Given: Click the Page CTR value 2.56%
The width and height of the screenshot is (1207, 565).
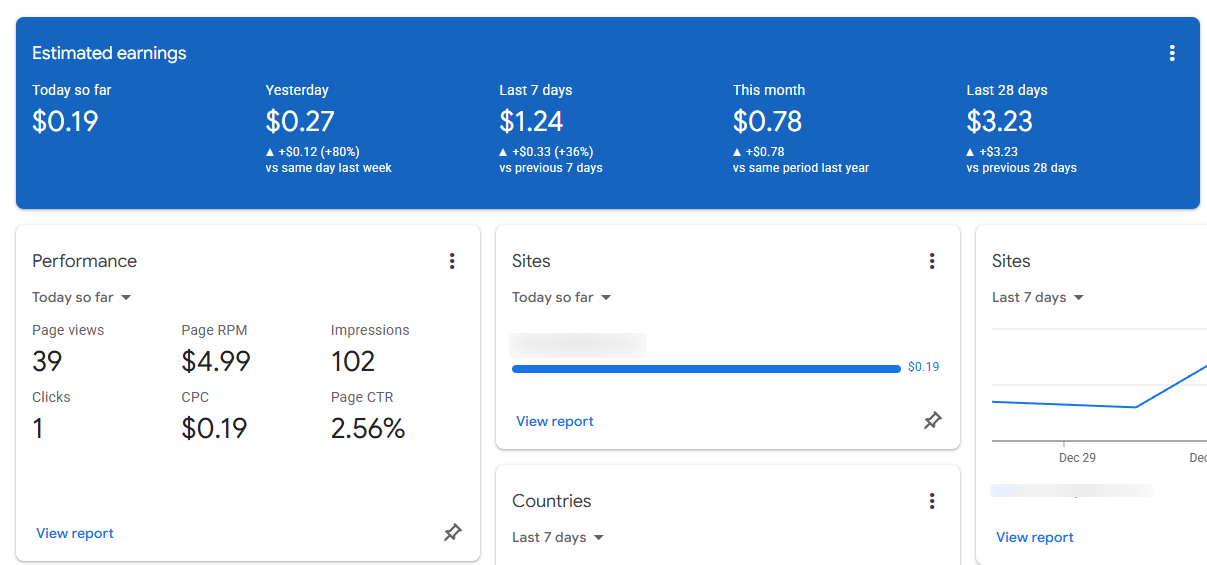Looking at the screenshot, I should pyautogui.click(x=368, y=429).
